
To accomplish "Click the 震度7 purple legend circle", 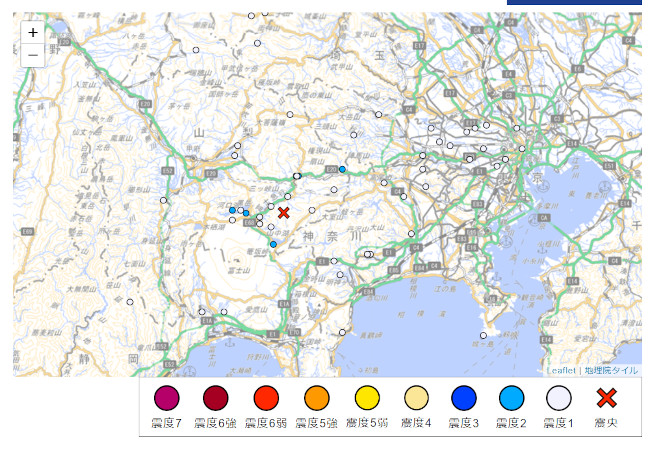I will [166, 398].
